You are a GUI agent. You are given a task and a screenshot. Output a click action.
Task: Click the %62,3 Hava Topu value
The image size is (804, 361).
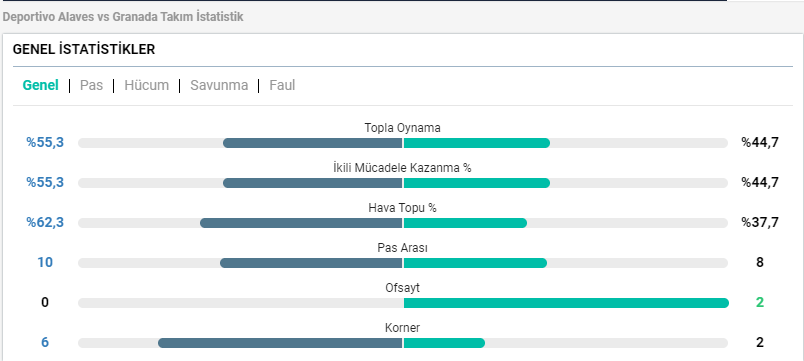coord(45,223)
